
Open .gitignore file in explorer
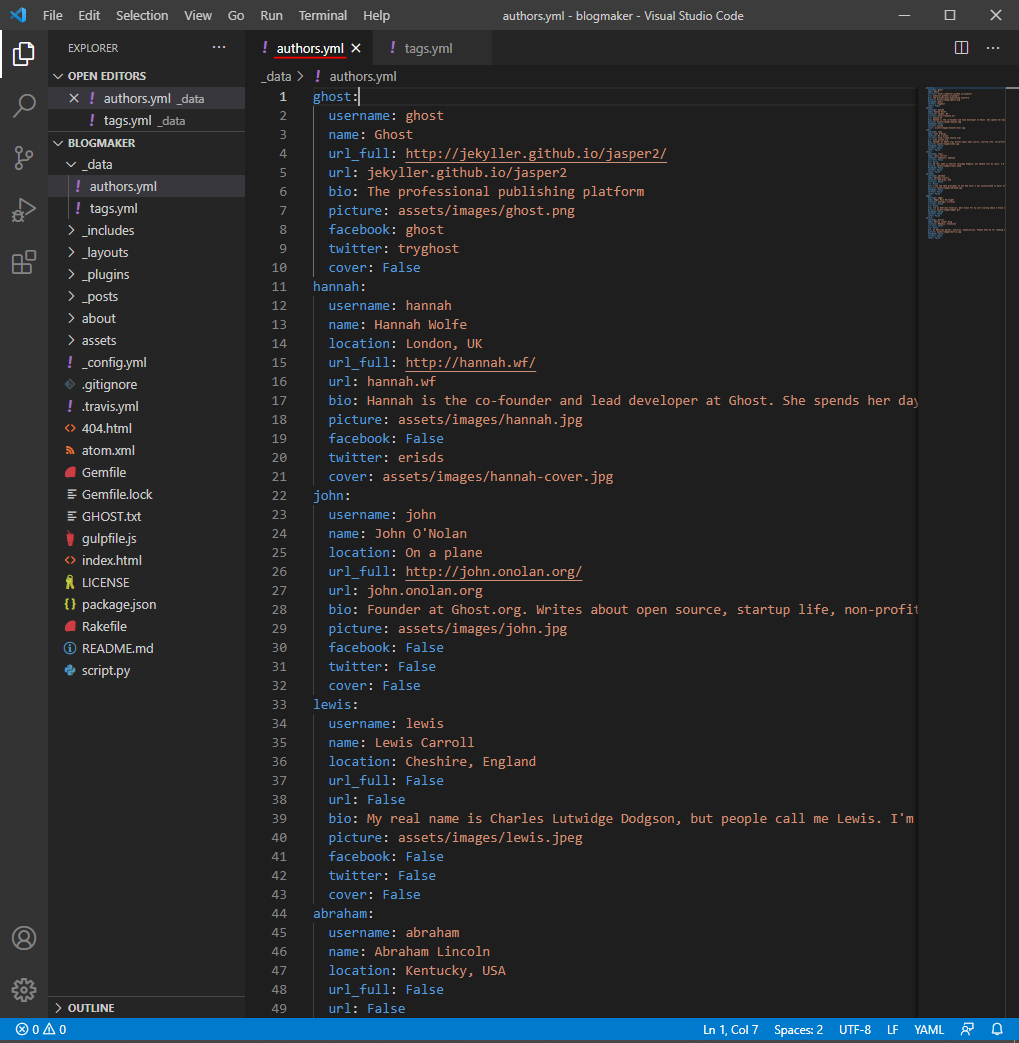146,384
